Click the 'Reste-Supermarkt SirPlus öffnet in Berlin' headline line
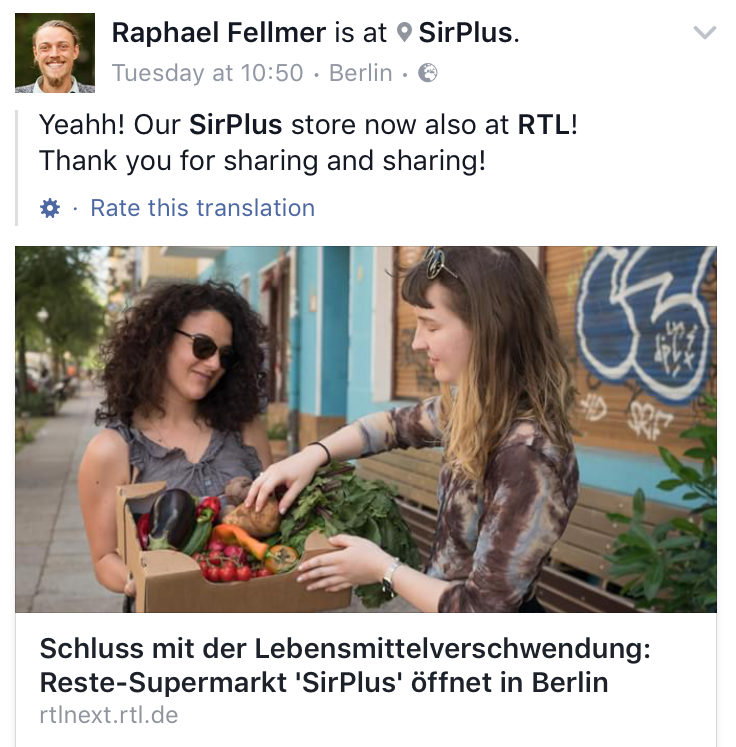 pyautogui.click(x=324, y=683)
